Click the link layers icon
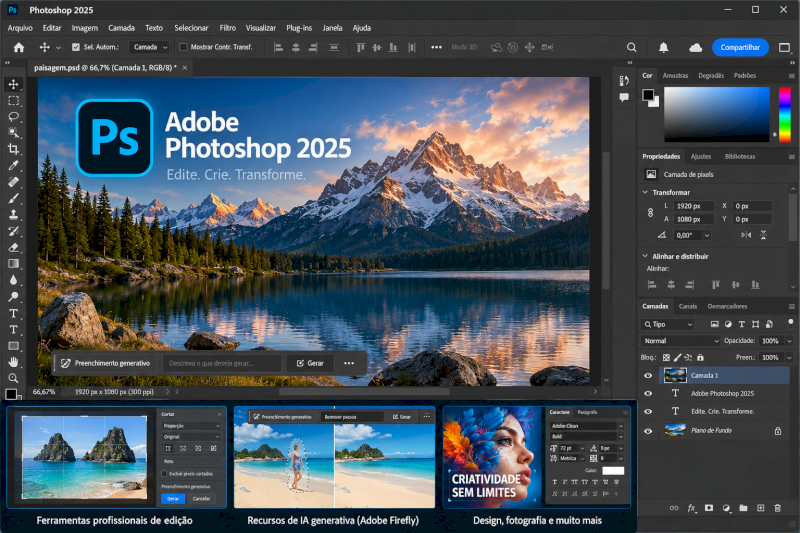This screenshot has height=533, width=800. pos(674,508)
